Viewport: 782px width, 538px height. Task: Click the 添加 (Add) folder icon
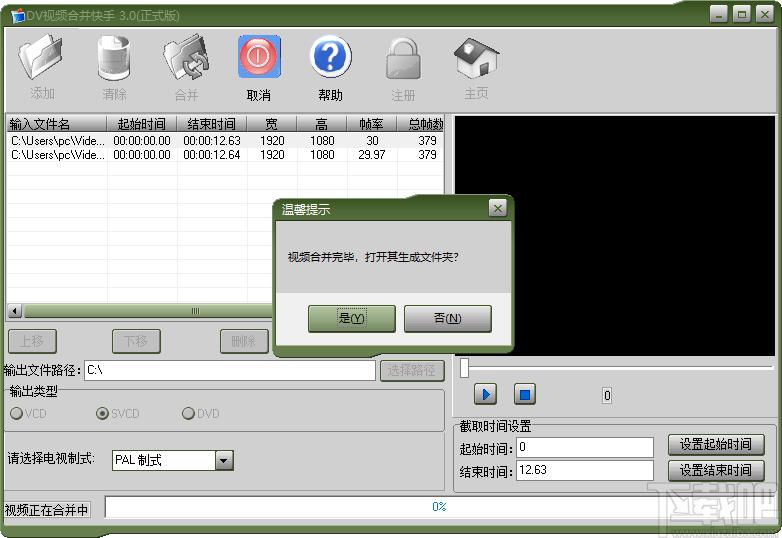coord(41,56)
